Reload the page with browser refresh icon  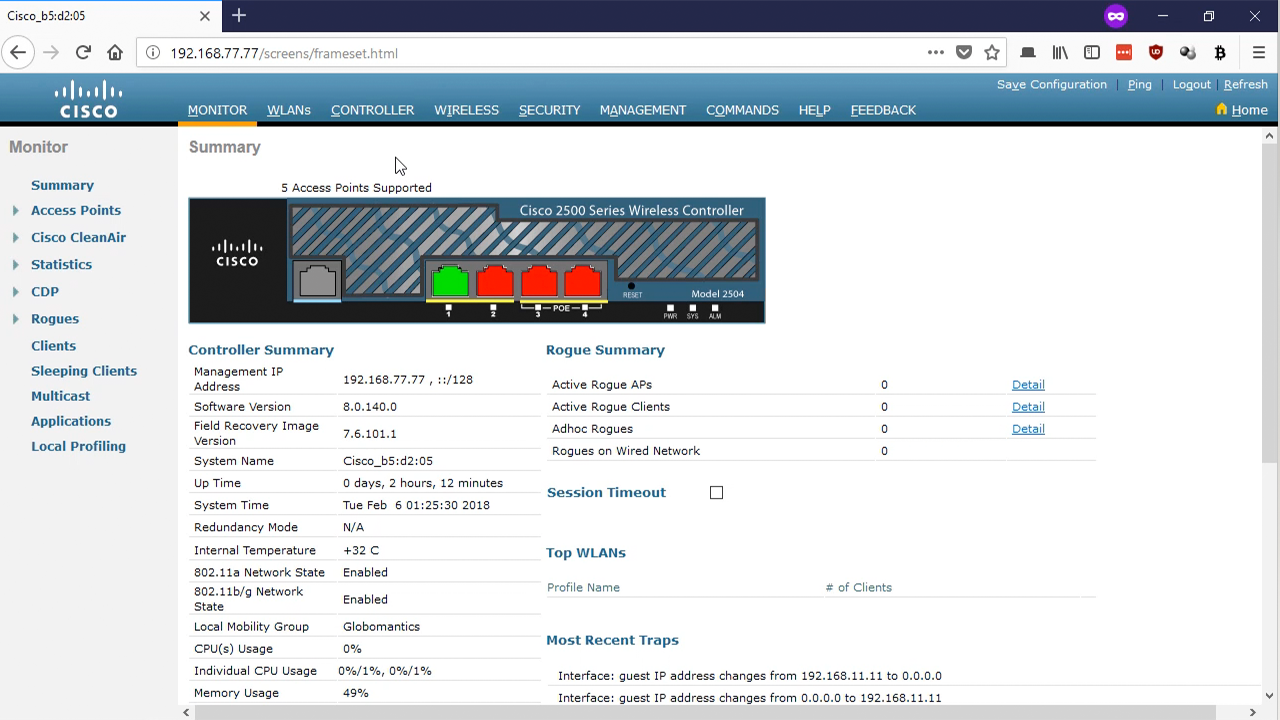83,53
